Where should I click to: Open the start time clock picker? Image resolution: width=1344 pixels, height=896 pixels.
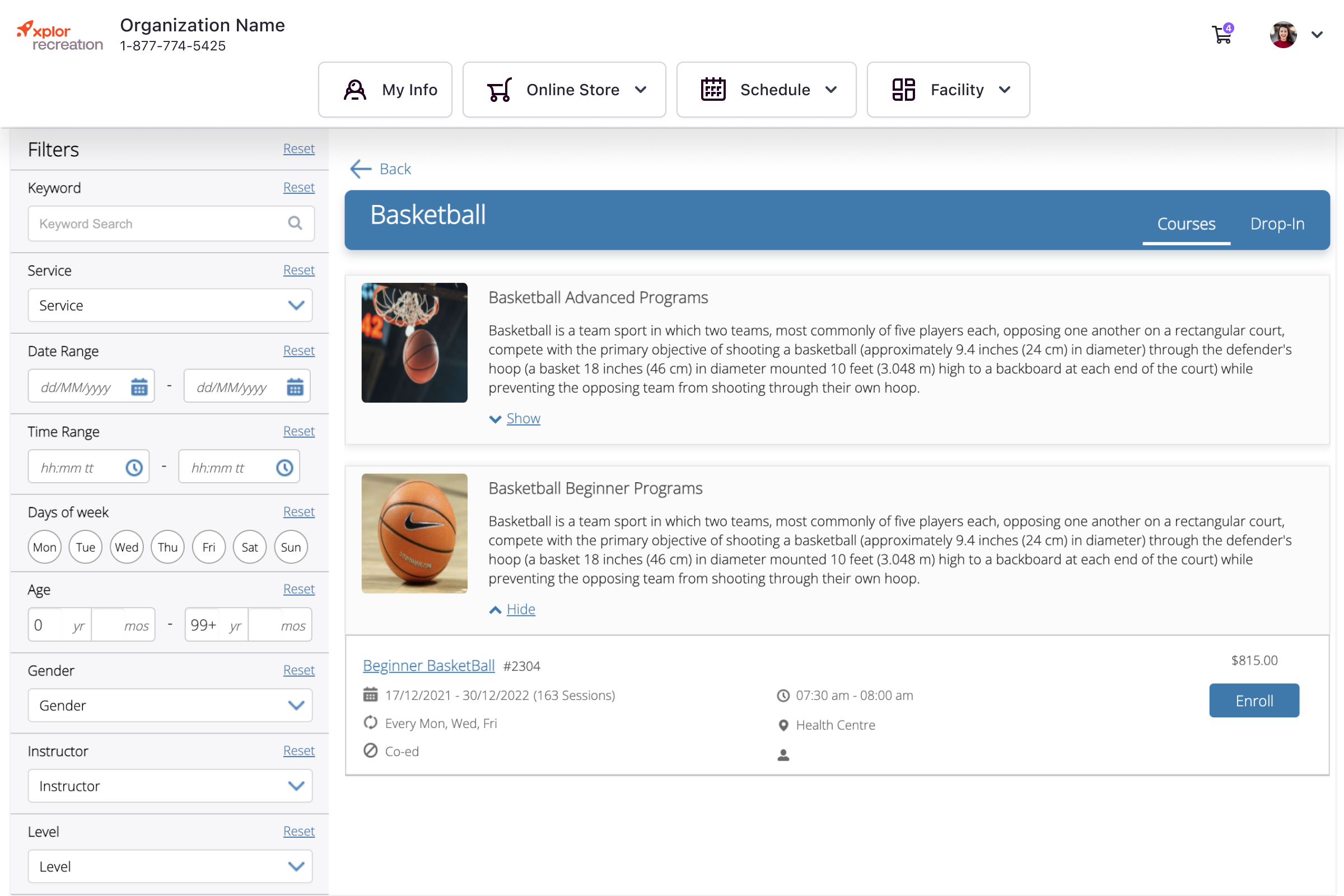134,467
